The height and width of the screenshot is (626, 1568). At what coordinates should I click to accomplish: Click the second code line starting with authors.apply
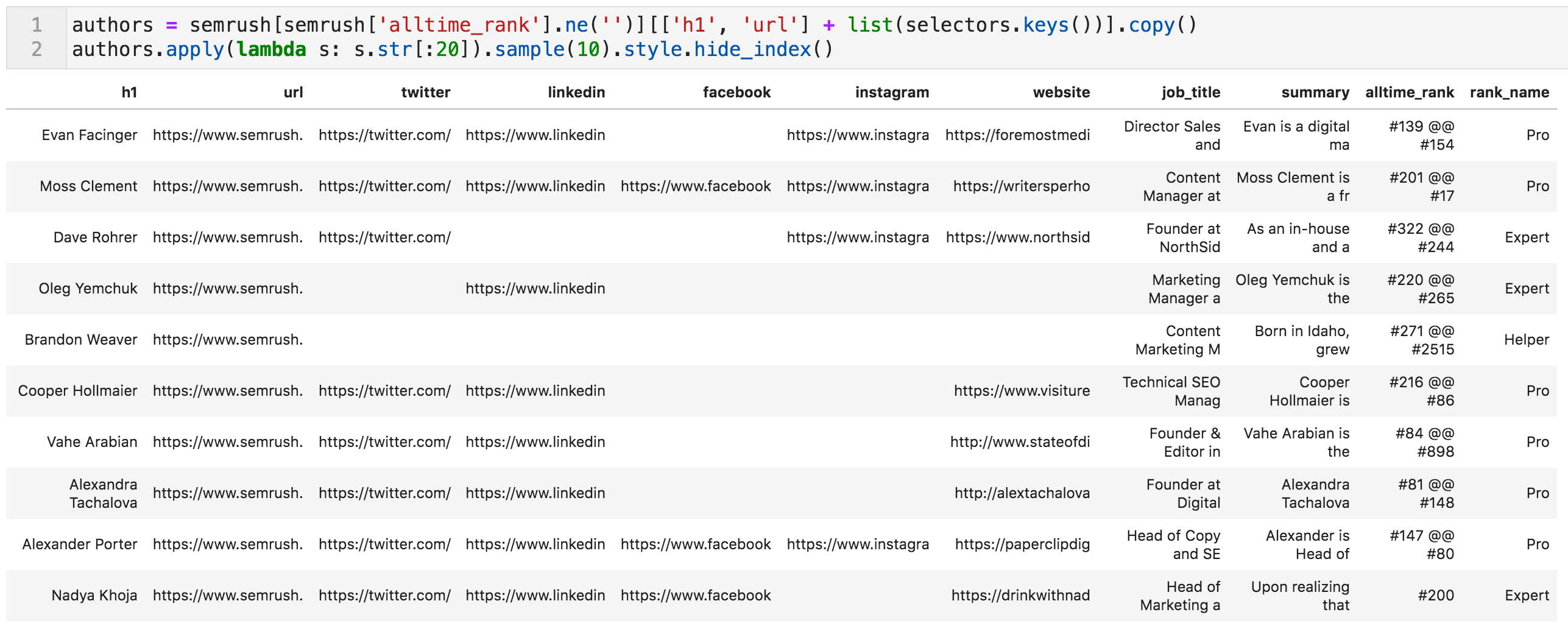(452, 49)
